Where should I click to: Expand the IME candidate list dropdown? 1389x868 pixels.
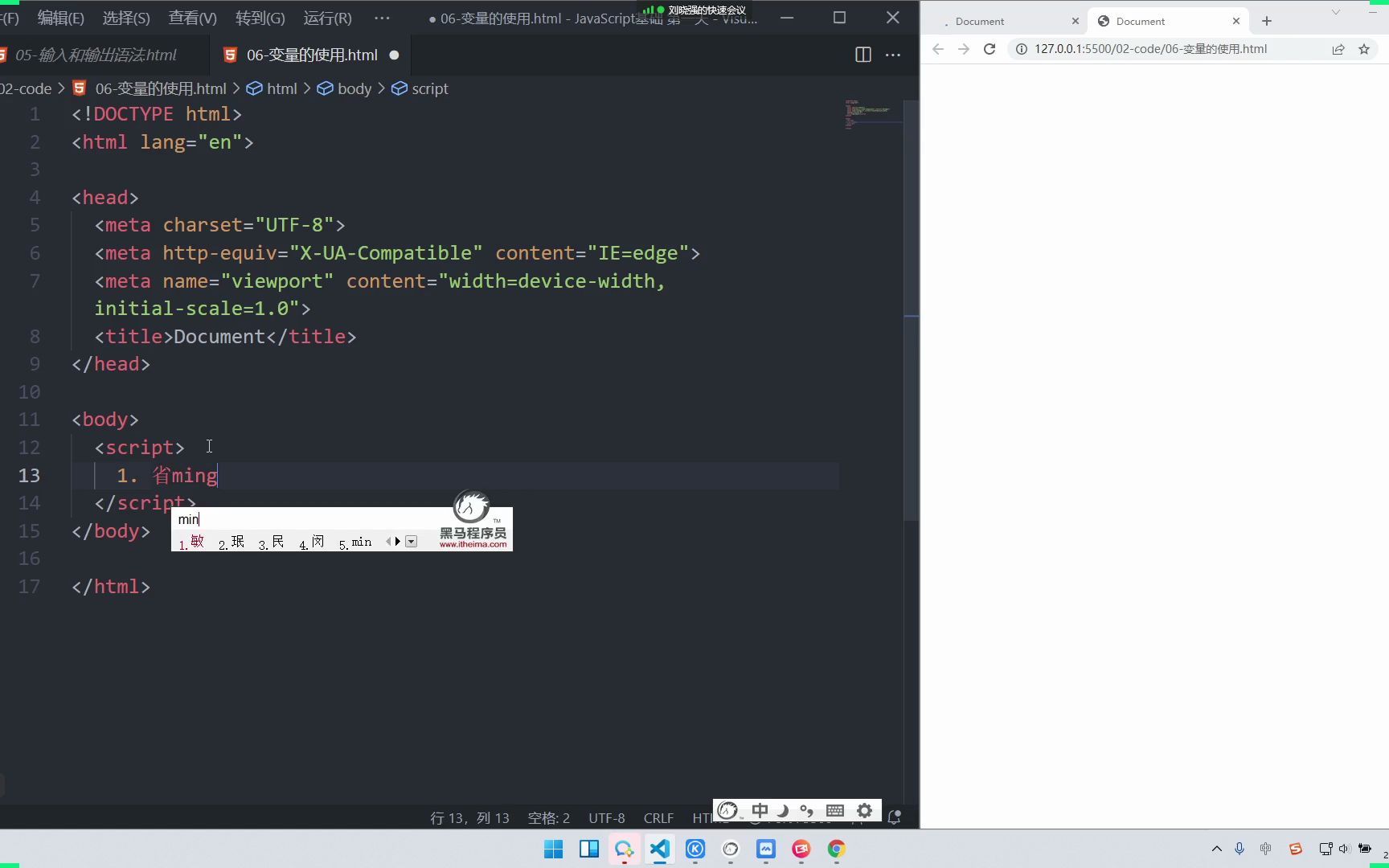tap(412, 542)
